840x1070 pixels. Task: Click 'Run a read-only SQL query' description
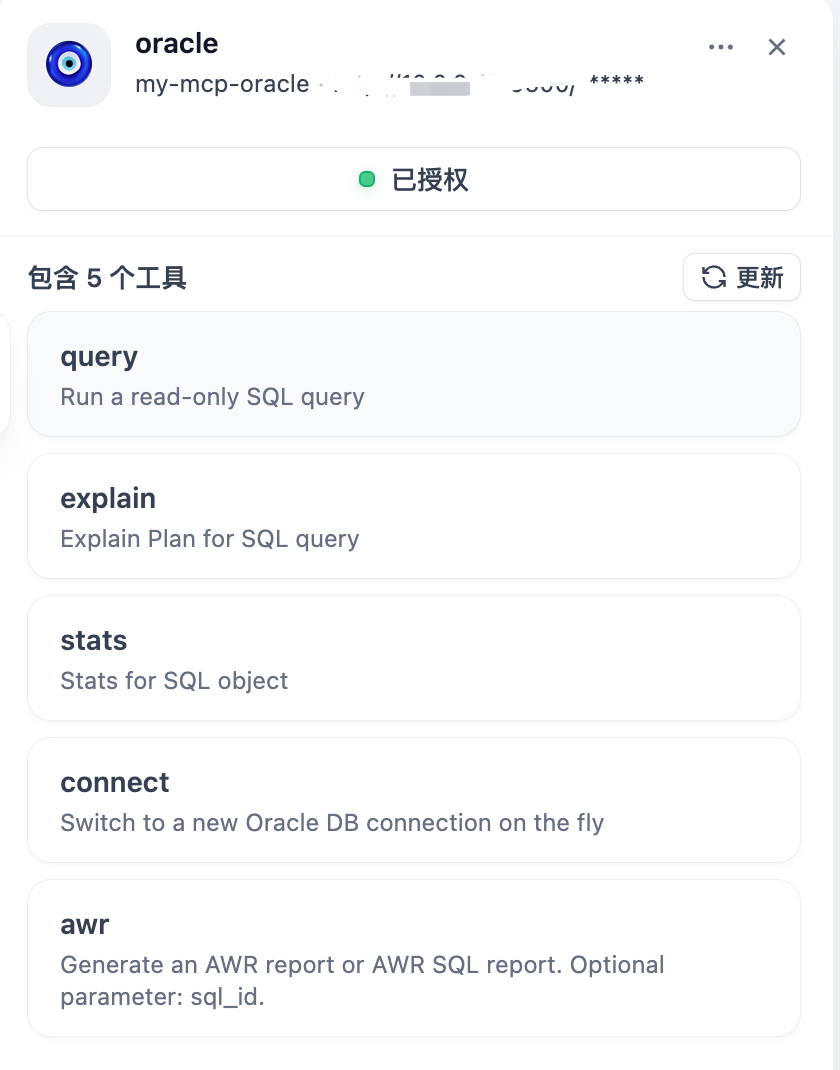tap(212, 397)
